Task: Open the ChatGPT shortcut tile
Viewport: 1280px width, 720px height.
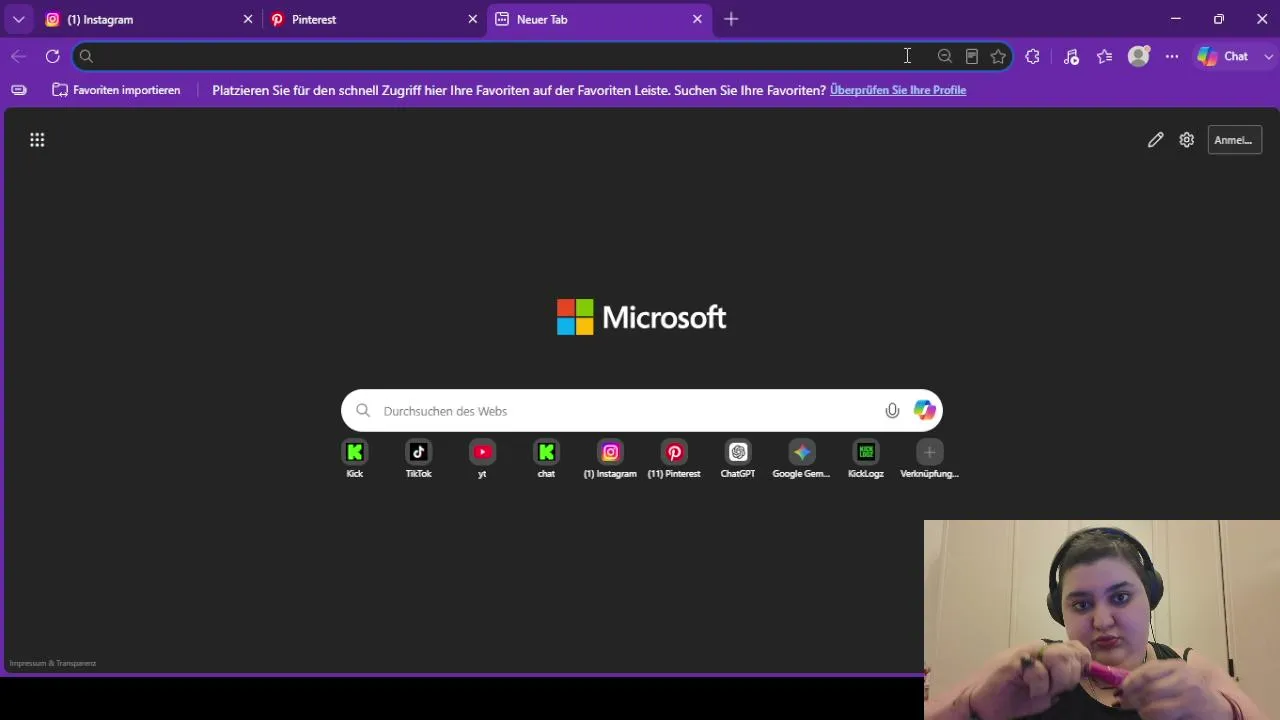Action: click(738, 460)
